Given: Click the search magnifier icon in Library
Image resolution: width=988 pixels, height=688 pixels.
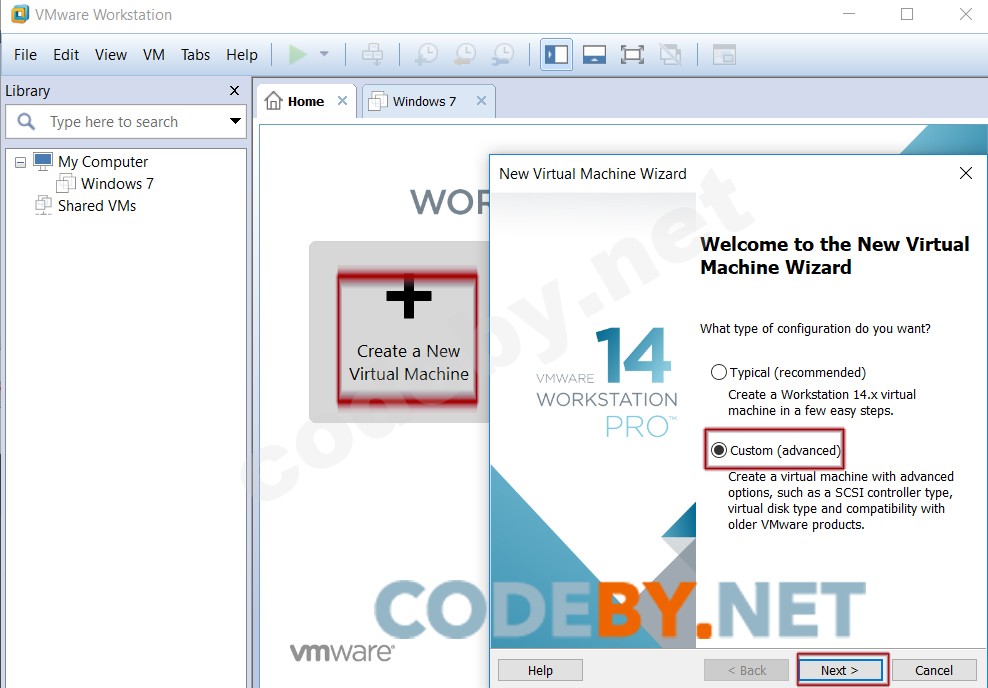Looking at the screenshot, I should (26, 121).
